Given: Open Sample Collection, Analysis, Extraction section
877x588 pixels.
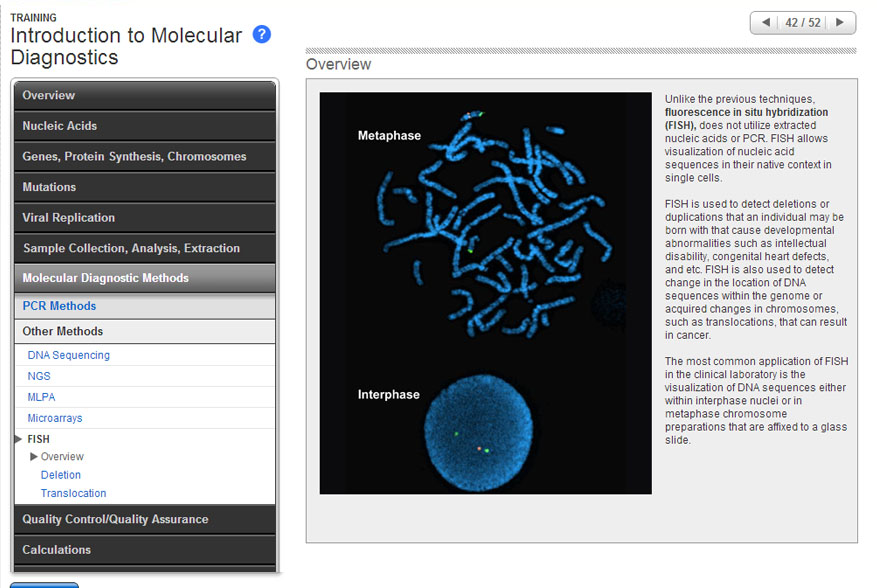Looking at the screenshot, I should click(x=144, y=248).
